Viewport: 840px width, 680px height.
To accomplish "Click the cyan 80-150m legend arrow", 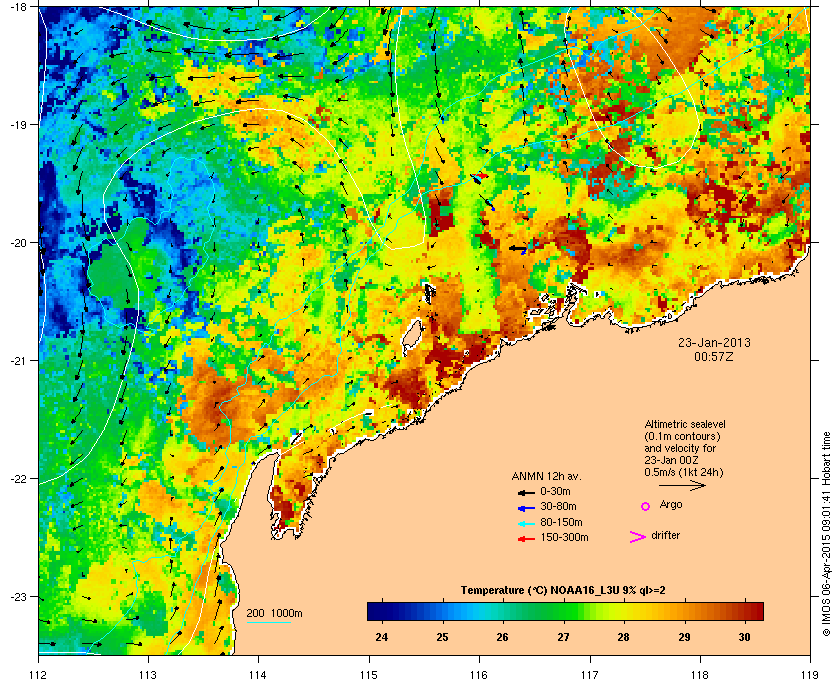I will point(526,523).
